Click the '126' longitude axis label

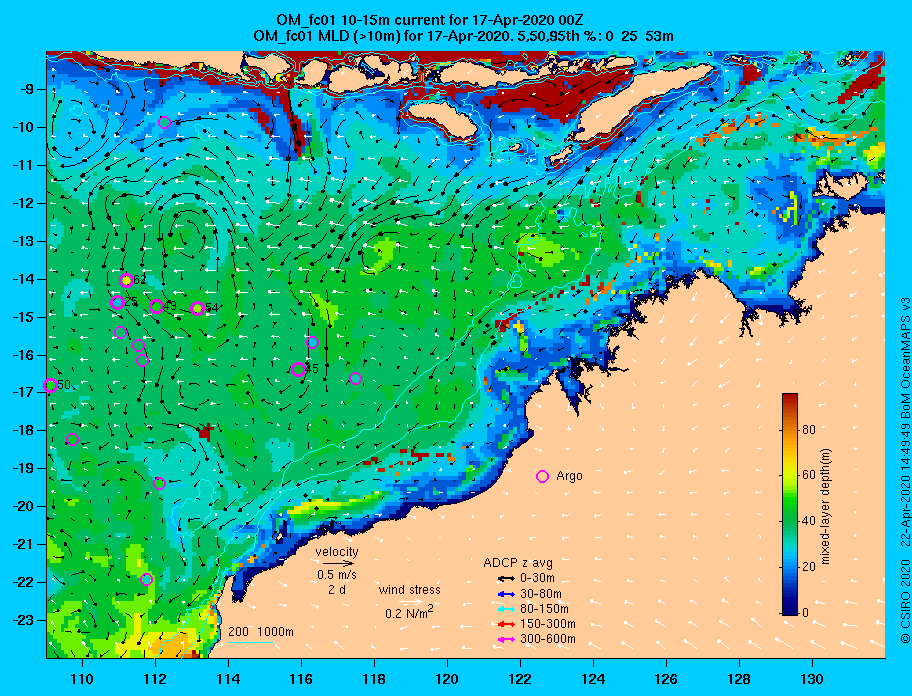(666, 679)
